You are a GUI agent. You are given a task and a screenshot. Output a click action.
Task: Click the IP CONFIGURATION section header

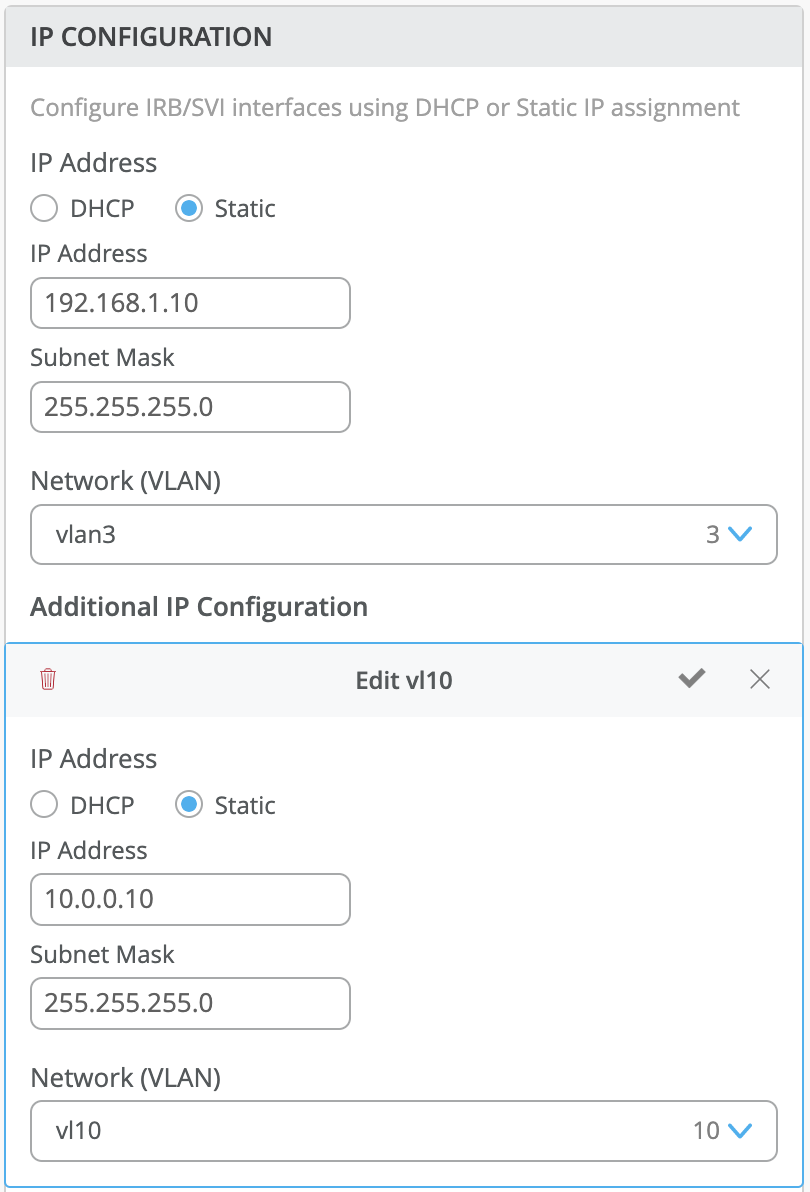coord(152,38)
